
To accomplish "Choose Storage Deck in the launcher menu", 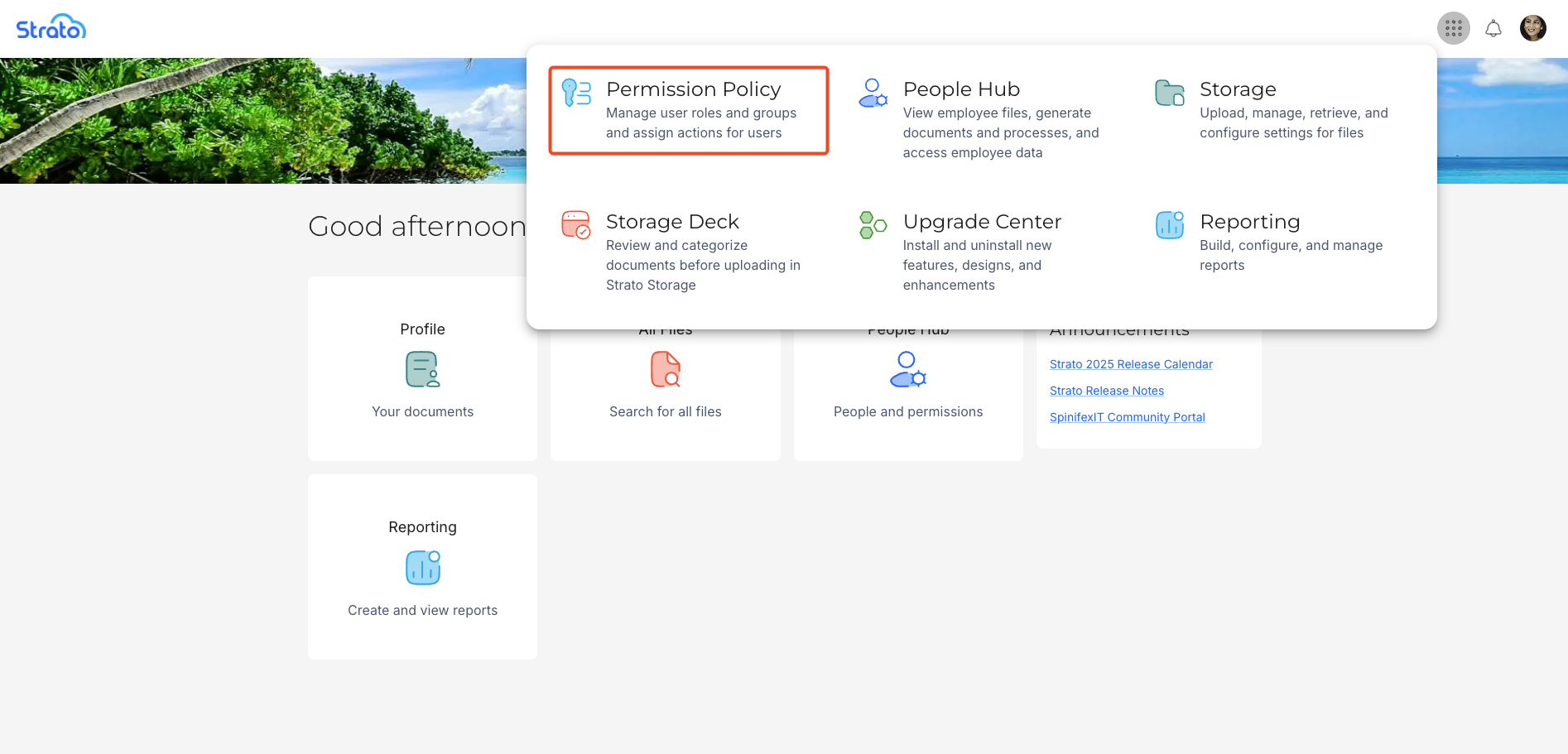I will pos(672,222).
